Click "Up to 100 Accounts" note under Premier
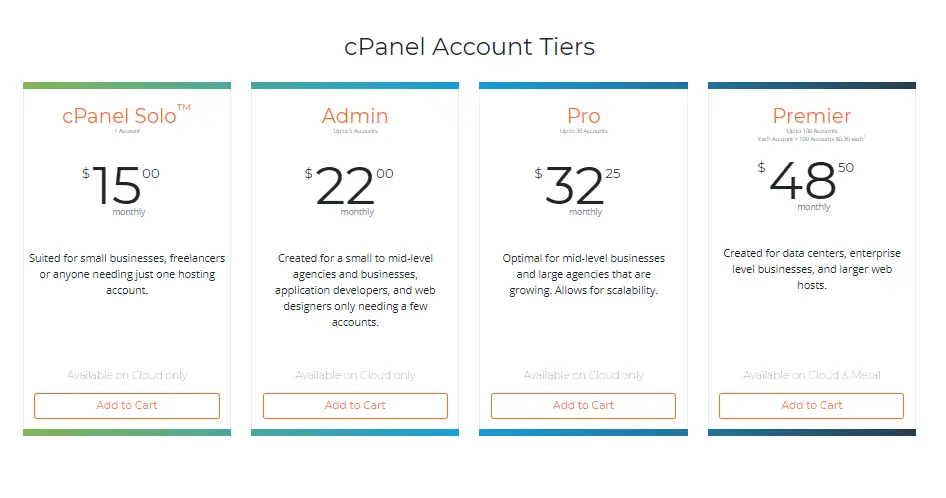This screenshot has height=498, width=946. pyautogui.click(x=811, y=131)
